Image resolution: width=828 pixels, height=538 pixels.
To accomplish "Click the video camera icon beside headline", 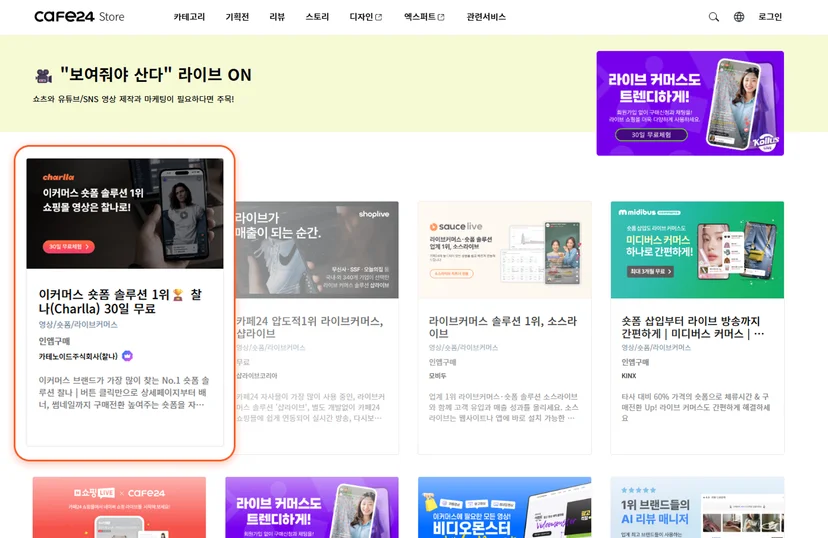I will (x=43, y=76).
